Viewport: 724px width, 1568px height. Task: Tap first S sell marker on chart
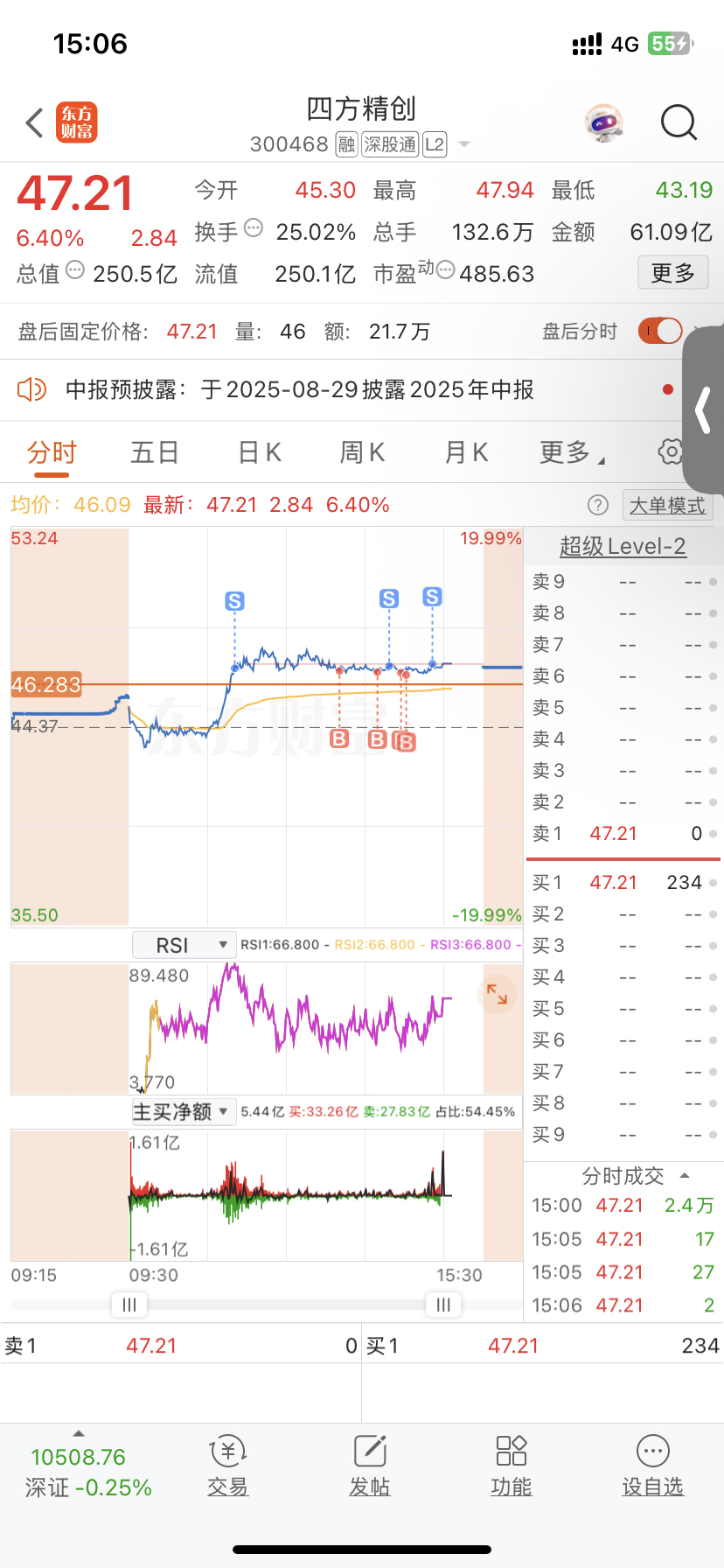coord(234,601)
